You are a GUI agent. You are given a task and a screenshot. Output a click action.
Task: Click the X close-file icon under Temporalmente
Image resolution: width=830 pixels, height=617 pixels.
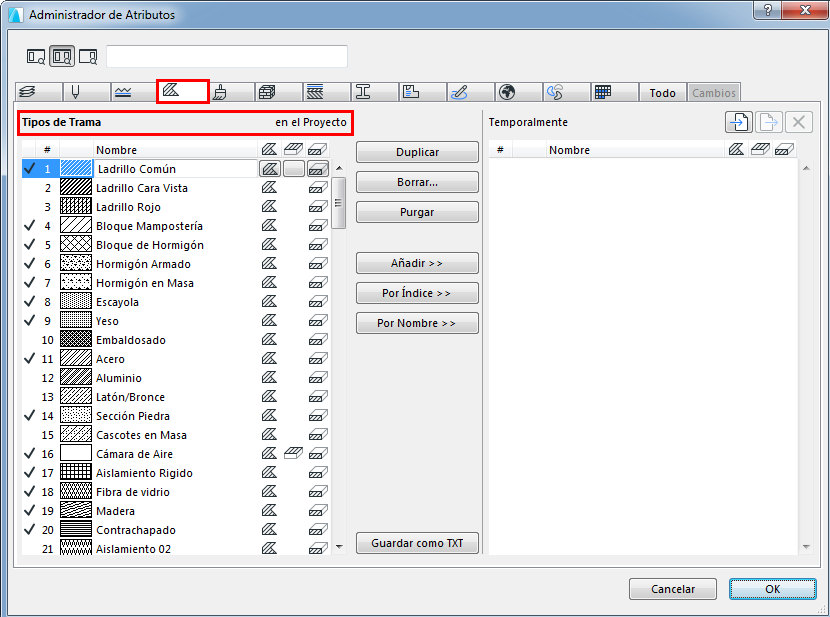coord(799,122)
